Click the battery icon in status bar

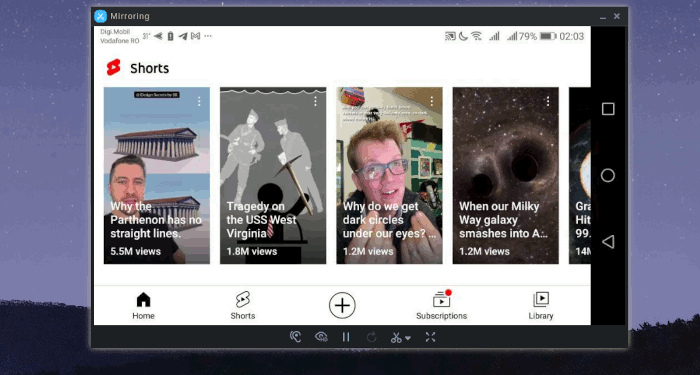[548, 36]
